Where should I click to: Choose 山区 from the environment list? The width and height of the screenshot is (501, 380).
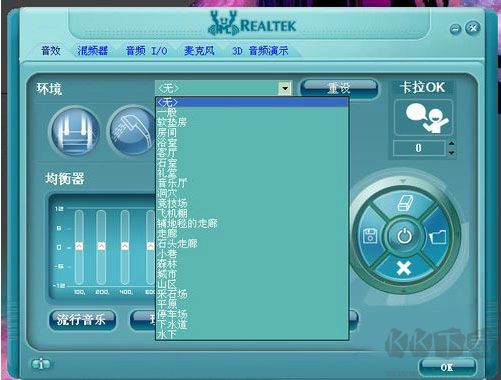click(252, 284)
